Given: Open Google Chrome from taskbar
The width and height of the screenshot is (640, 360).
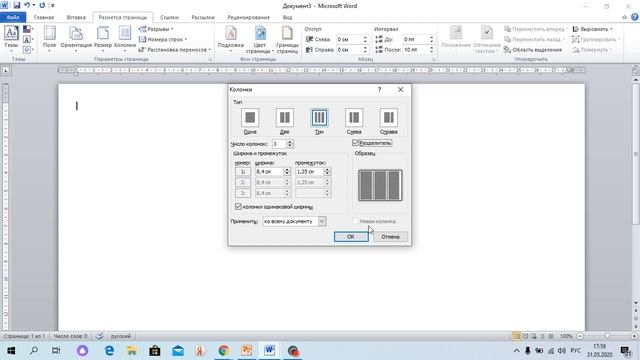Looking at the screenshot, I should pyautogui.click(x=223, y=351).
